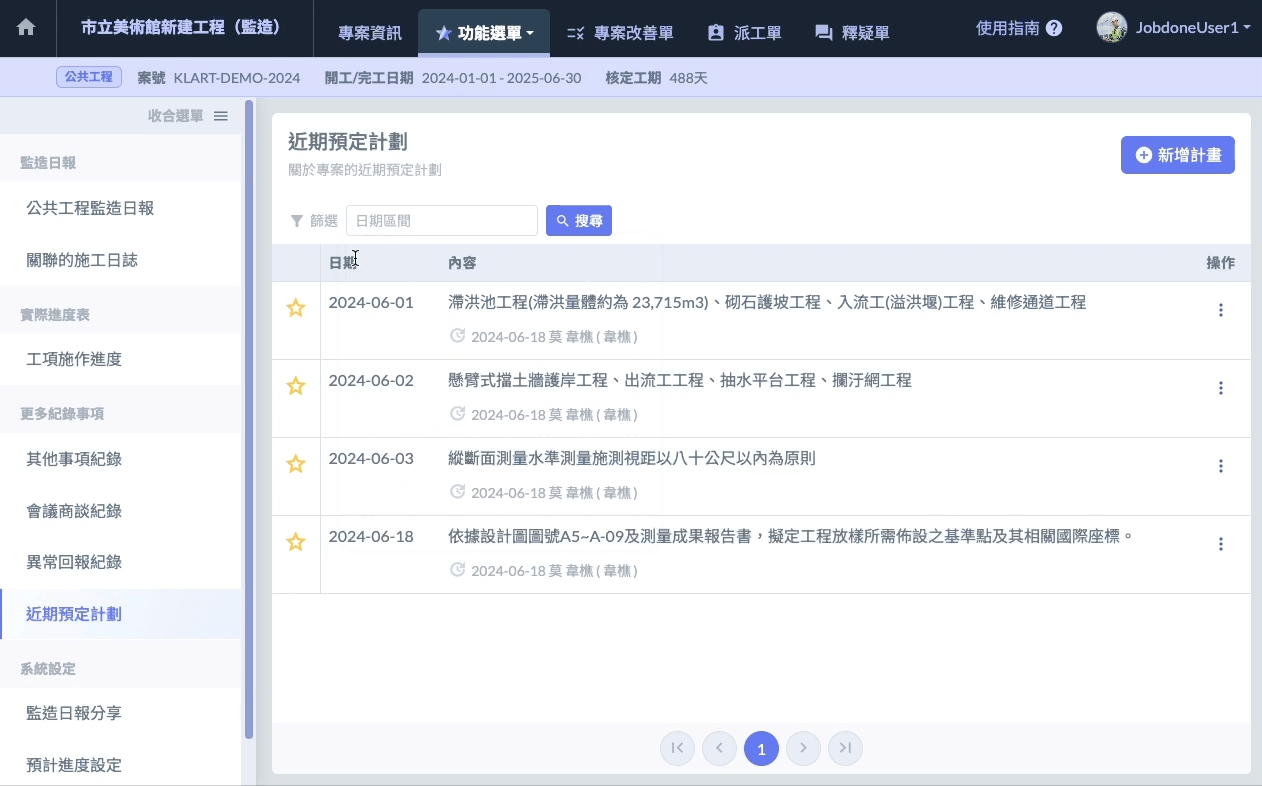1262x786 pixels.
Task: Go to the last page of results
Action: pos(845,748)
